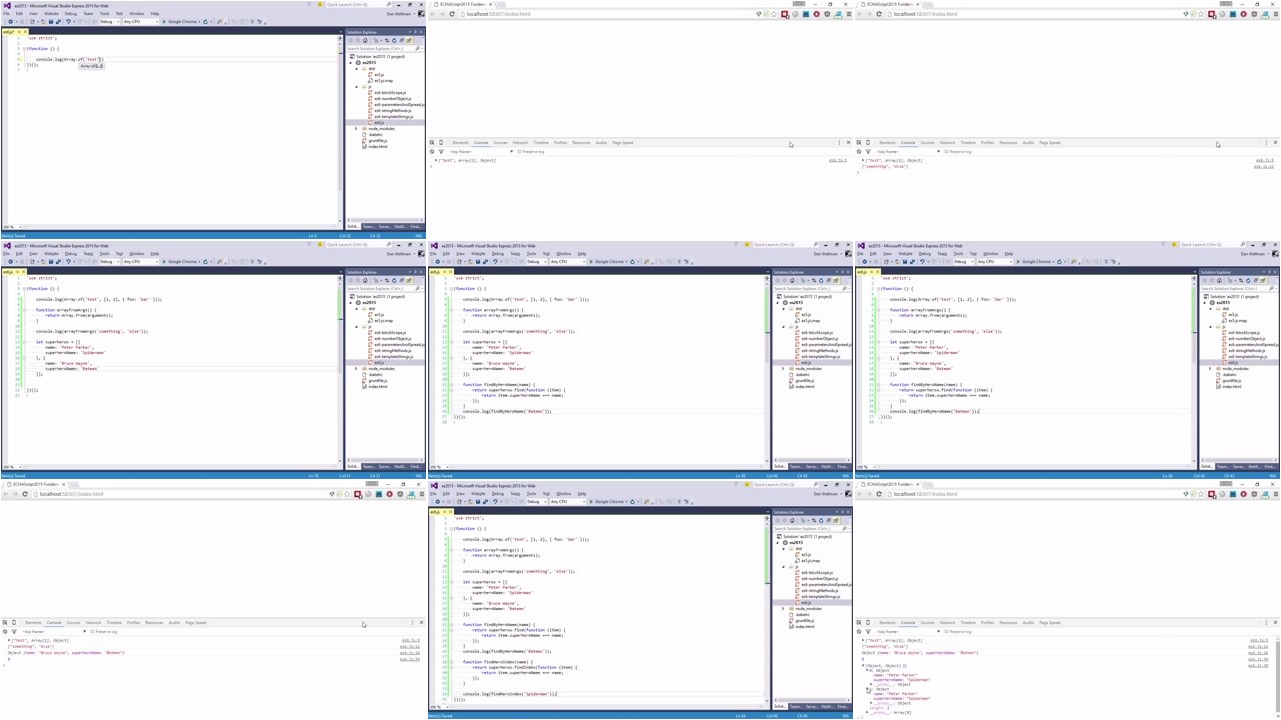Open Debug menu in VS window with only Array.of('test') line

coord(71,14)
